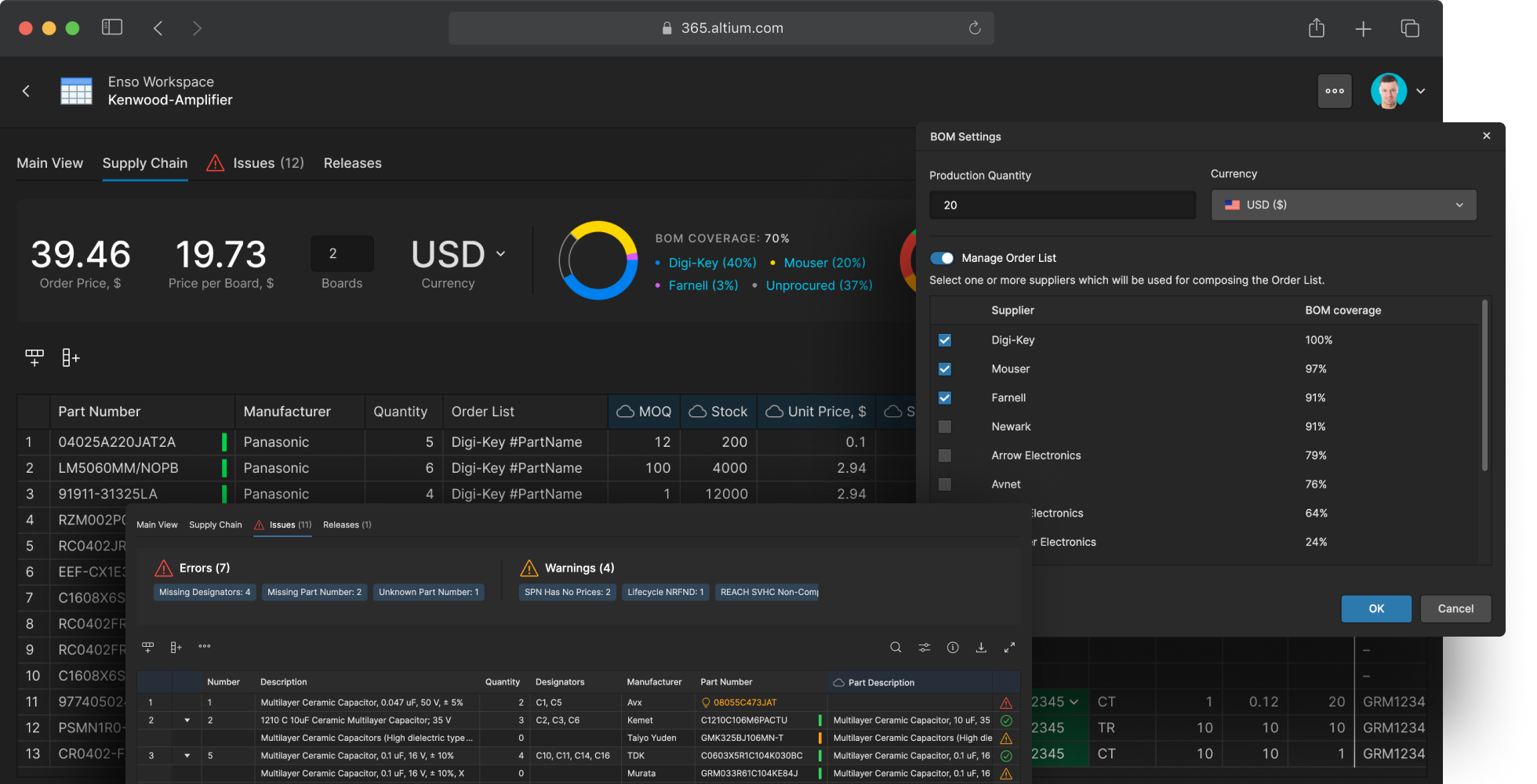Open the Releases tab
Viewport: 1537px width, 784px height.
(353, 163)
